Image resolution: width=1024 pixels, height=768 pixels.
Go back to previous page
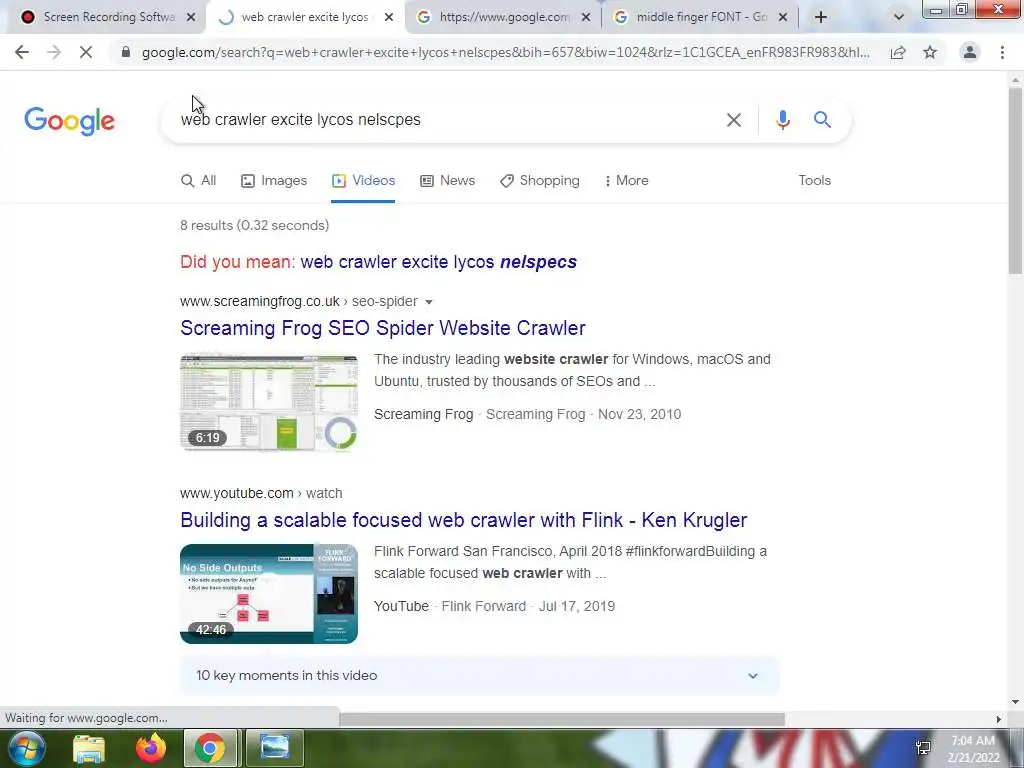click(x=22, y=52)
